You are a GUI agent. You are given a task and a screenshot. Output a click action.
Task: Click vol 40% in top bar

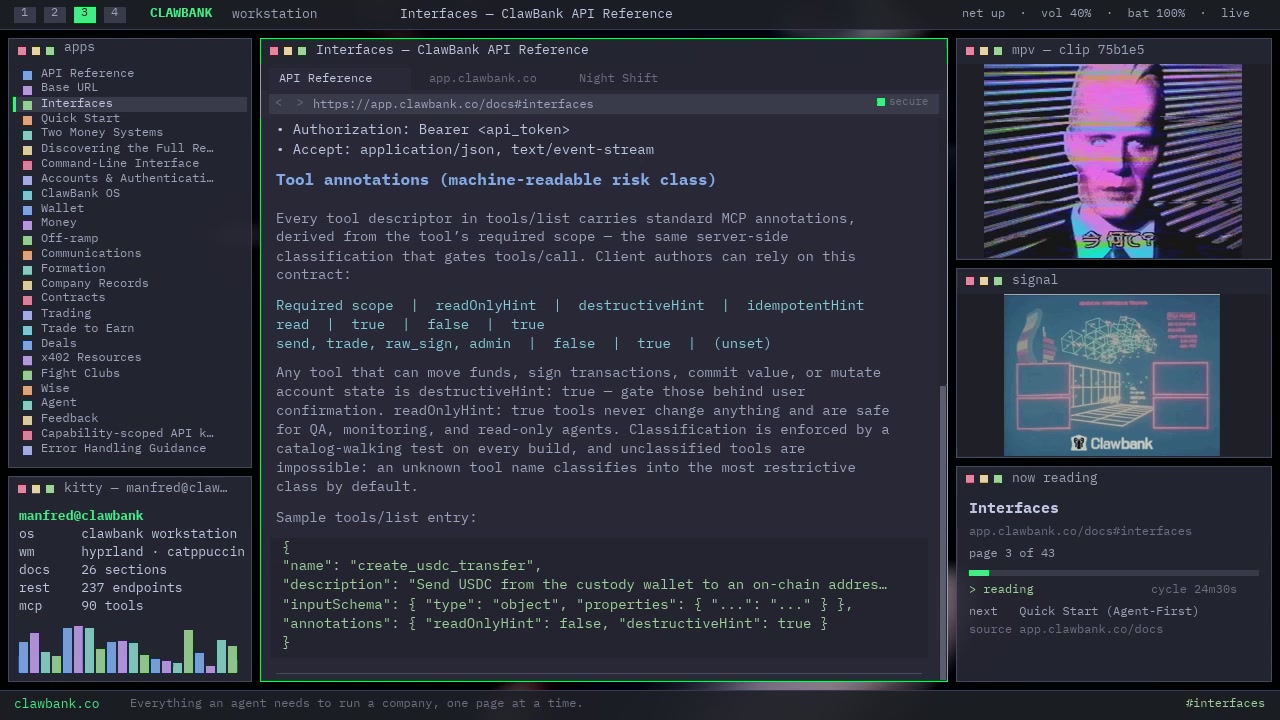(1066, 14)
